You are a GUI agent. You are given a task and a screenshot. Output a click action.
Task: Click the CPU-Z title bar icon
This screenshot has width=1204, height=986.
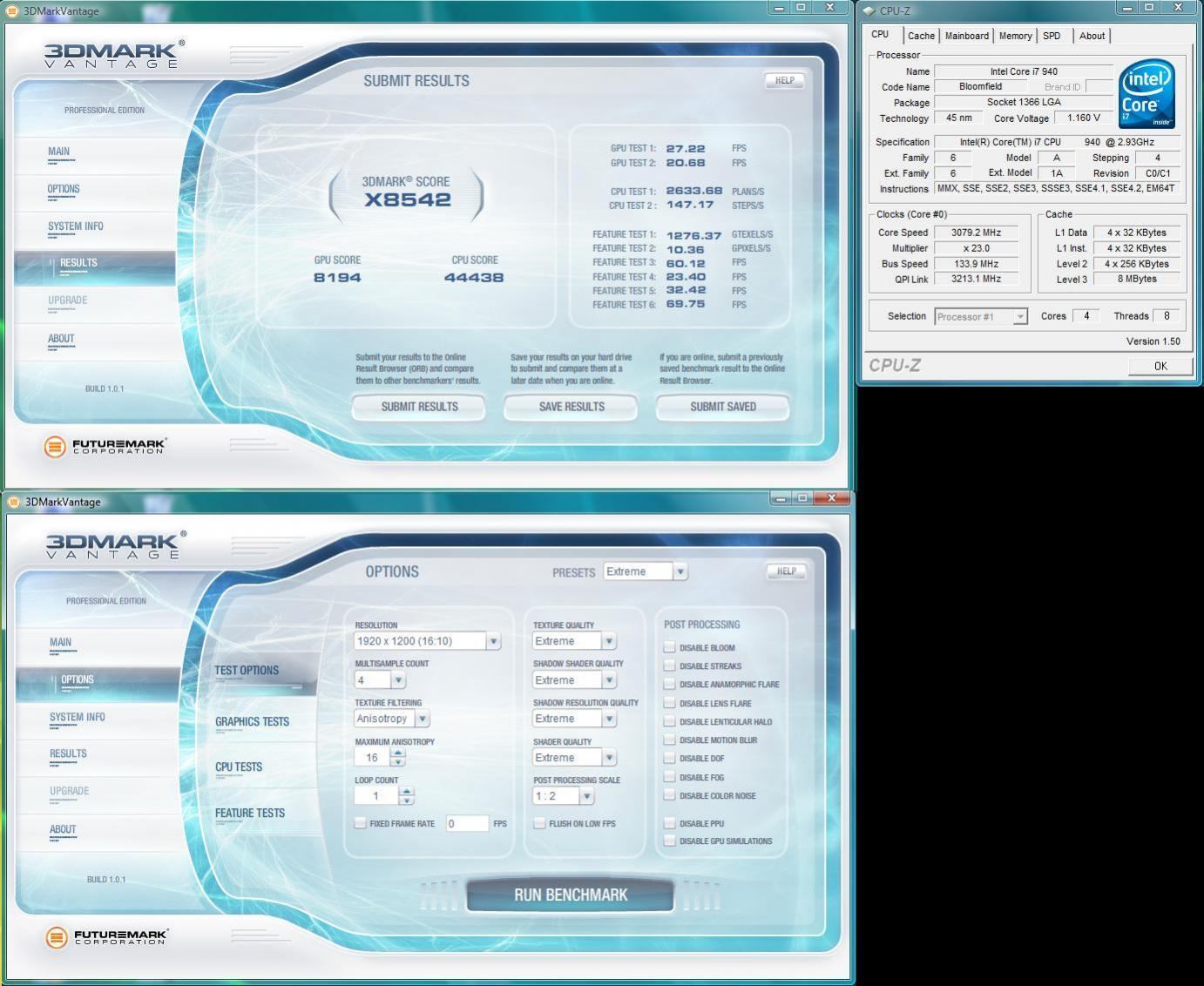pos(869,10)
